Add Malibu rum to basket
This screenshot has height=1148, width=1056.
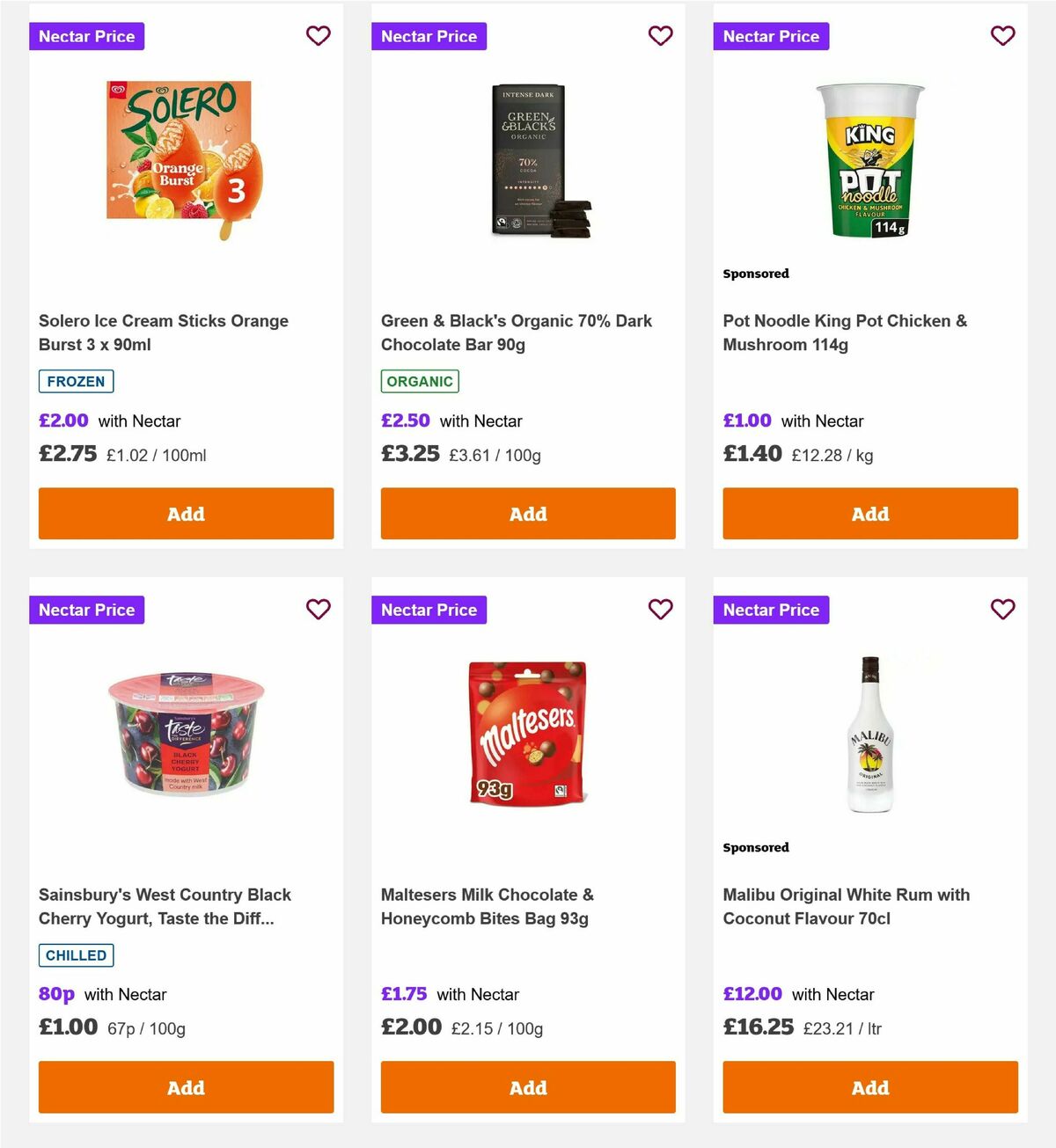click(x=869, y=1087)
